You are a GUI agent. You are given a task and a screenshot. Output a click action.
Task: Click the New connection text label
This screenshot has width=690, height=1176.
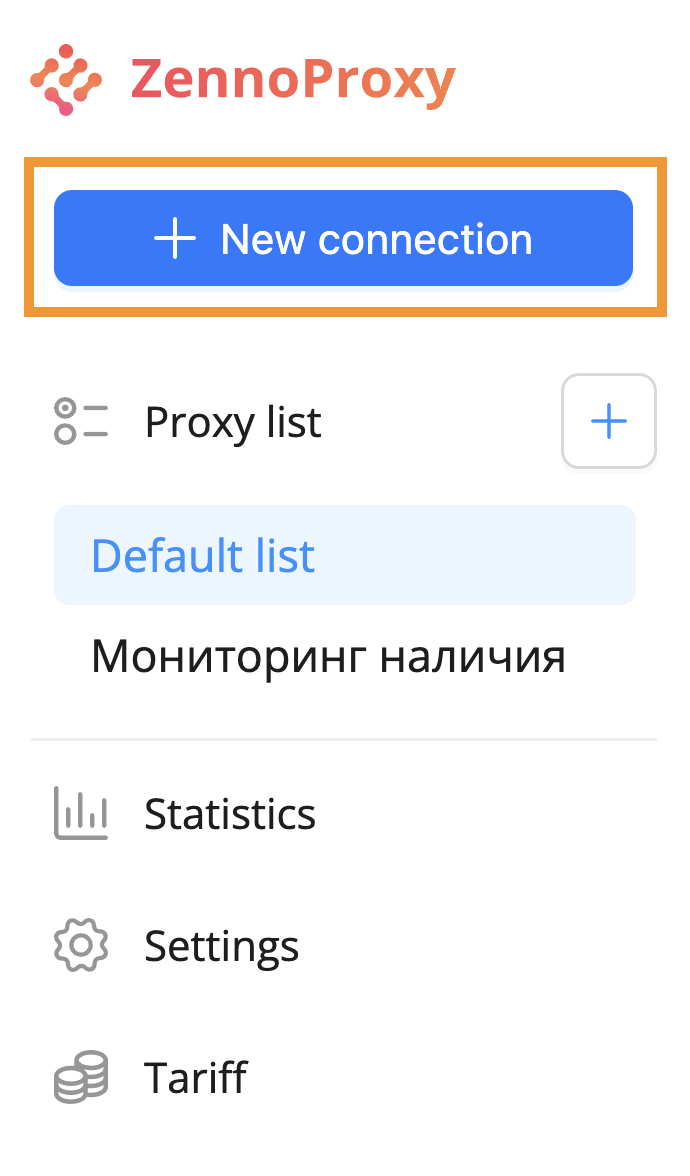pos(376,240)
